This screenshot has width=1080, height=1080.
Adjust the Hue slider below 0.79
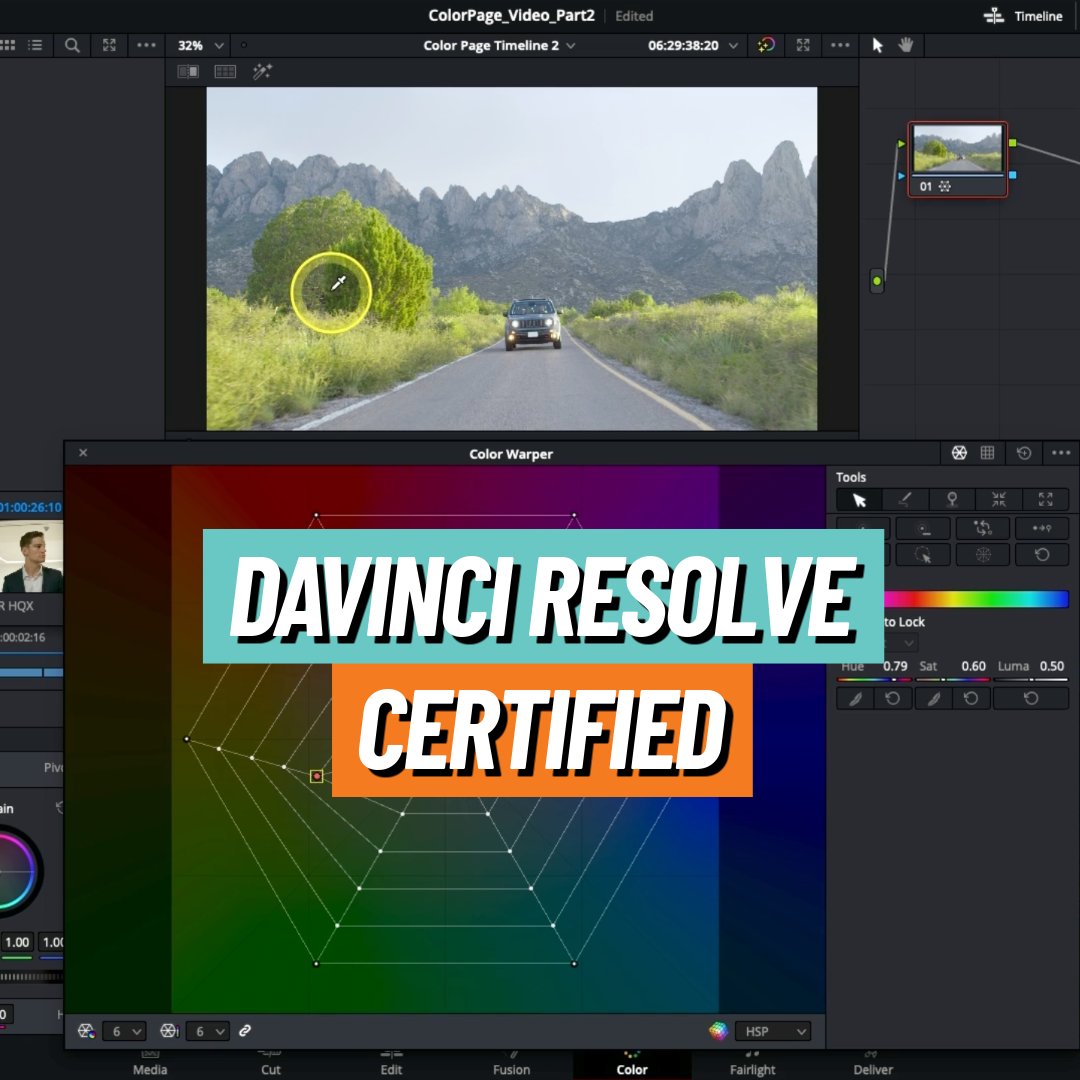[875, 680]
